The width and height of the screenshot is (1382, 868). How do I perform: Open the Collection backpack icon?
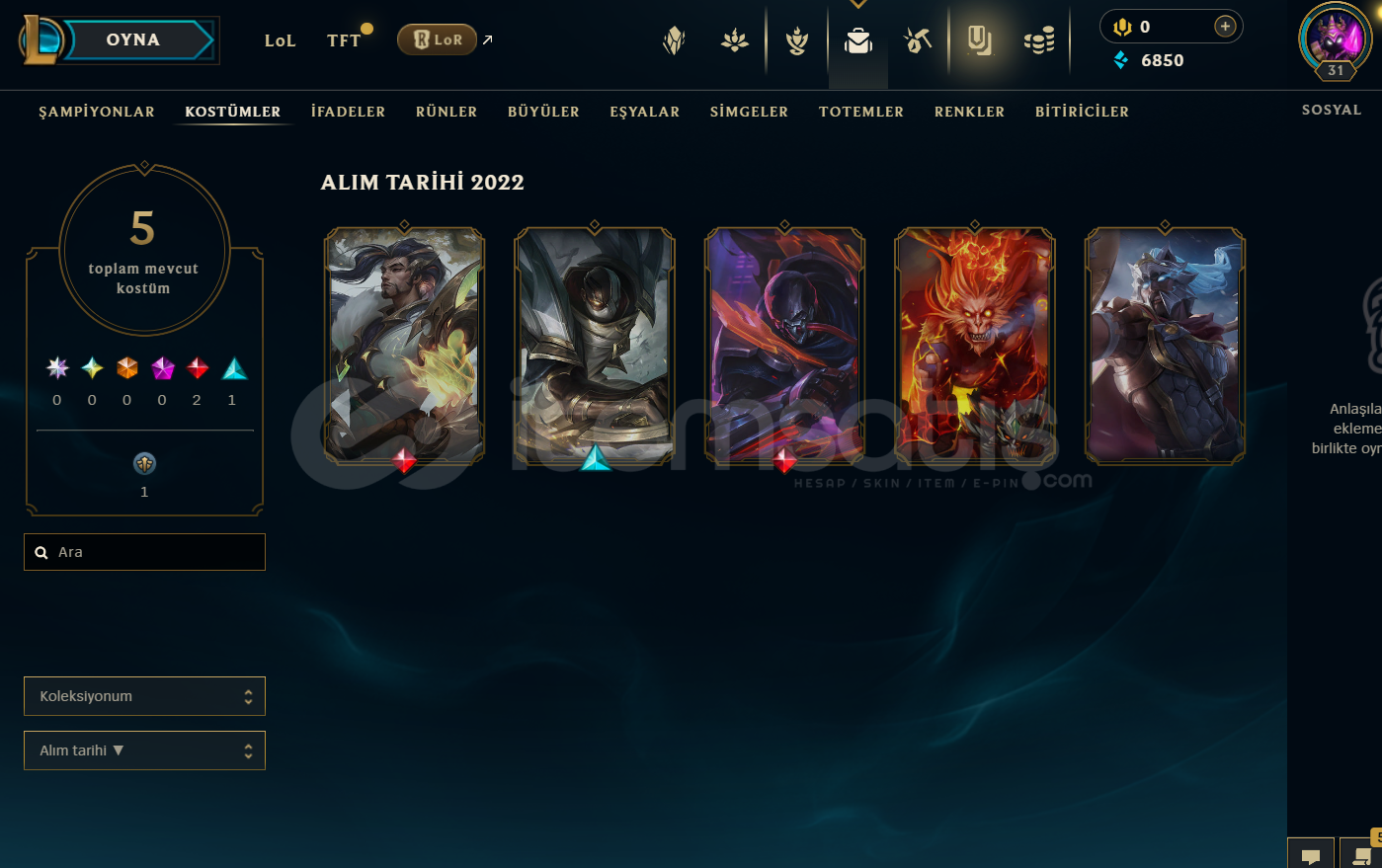tap(857, 40)
